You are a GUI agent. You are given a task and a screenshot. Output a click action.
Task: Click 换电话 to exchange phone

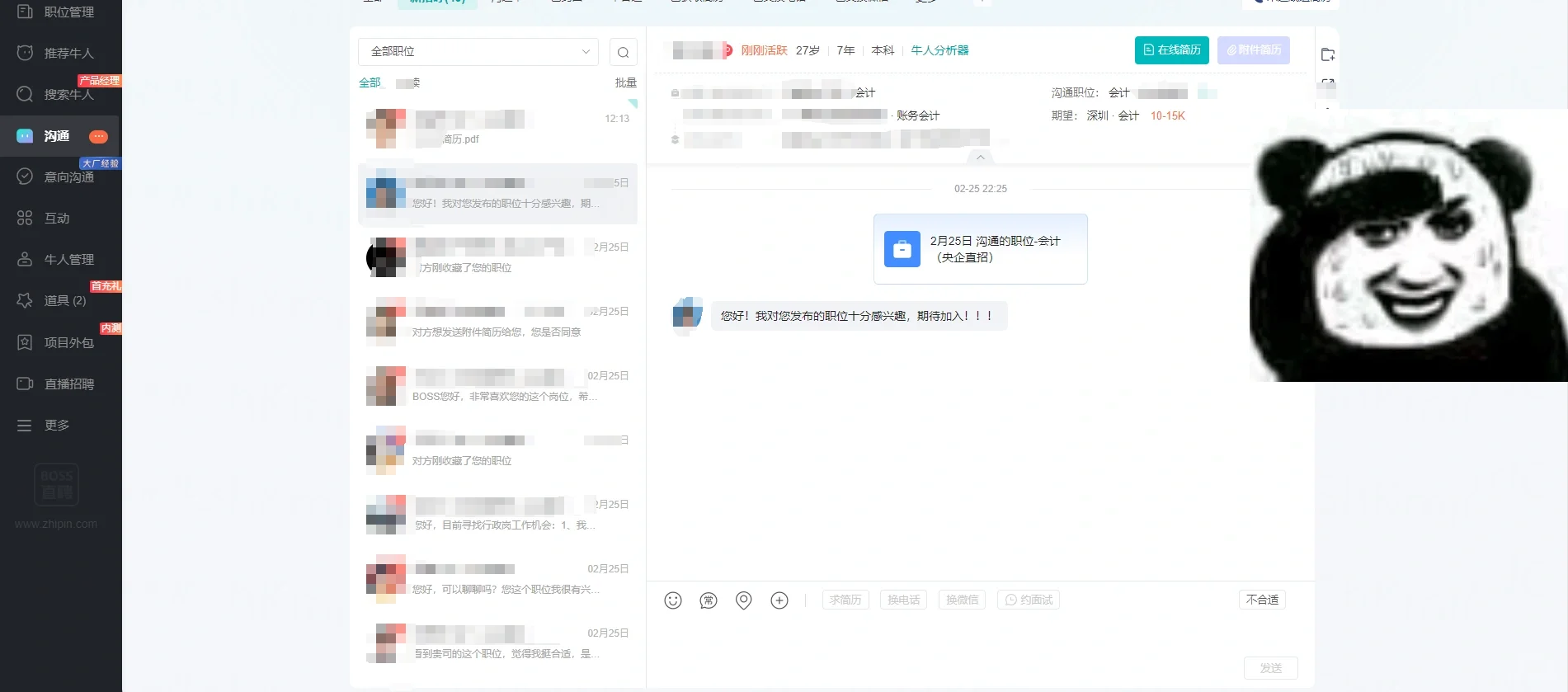904,600
